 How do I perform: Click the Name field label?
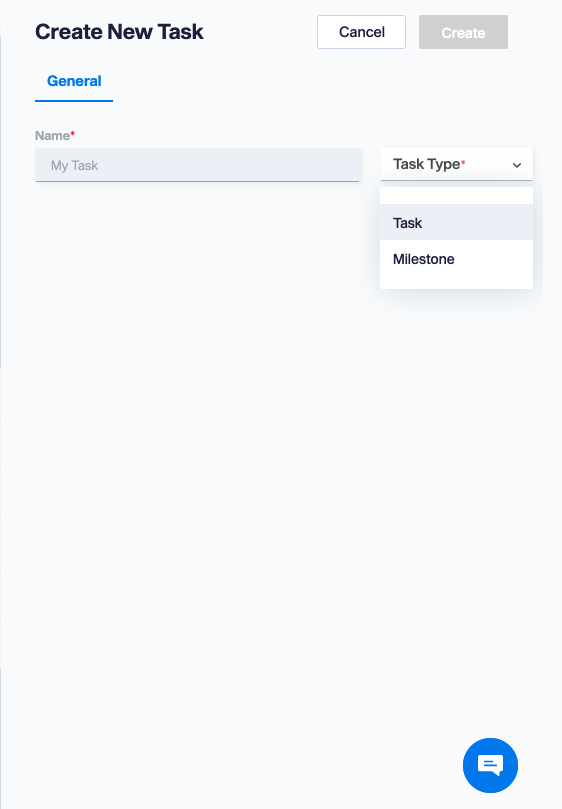(52, 136)
